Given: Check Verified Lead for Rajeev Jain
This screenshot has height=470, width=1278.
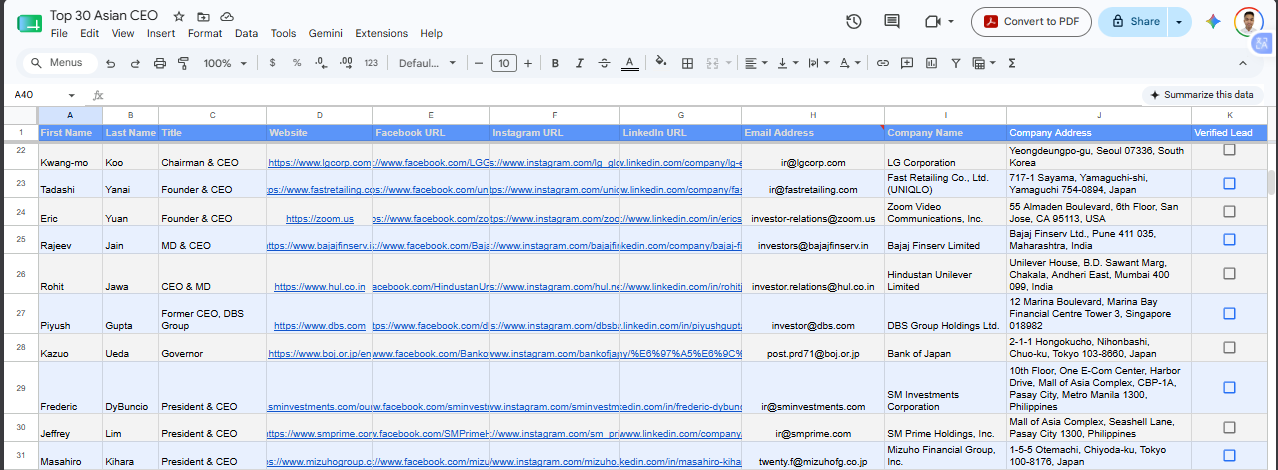Looking at the screenshot, I should pyautogui.click(x=1229, y=239).
